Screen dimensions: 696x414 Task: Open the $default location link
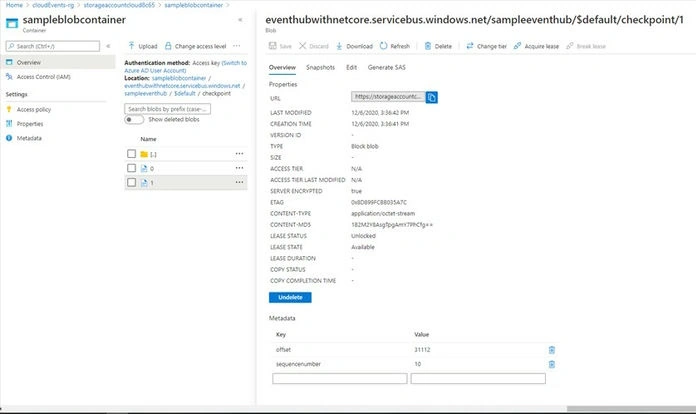[x=185, y=94]
